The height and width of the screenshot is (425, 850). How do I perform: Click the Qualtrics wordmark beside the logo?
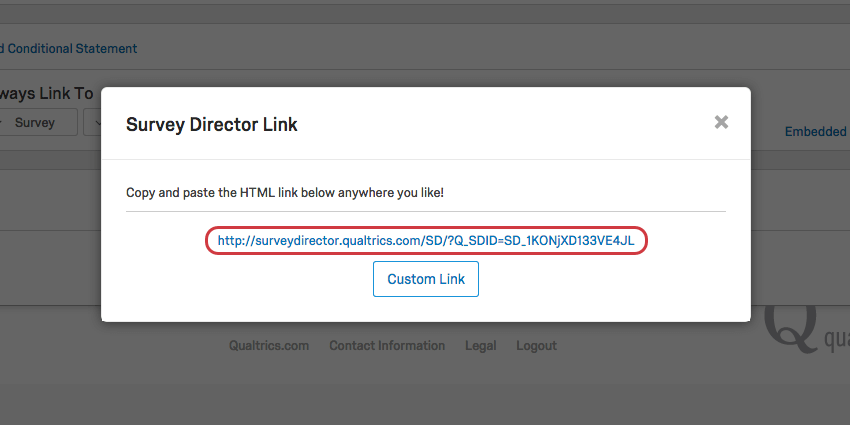point(836,340)
